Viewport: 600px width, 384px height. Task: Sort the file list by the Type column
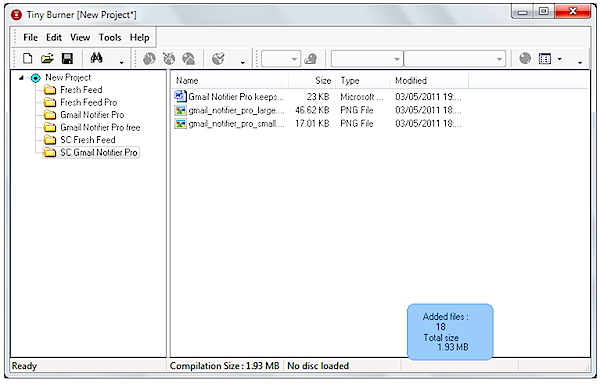[363, 81]
